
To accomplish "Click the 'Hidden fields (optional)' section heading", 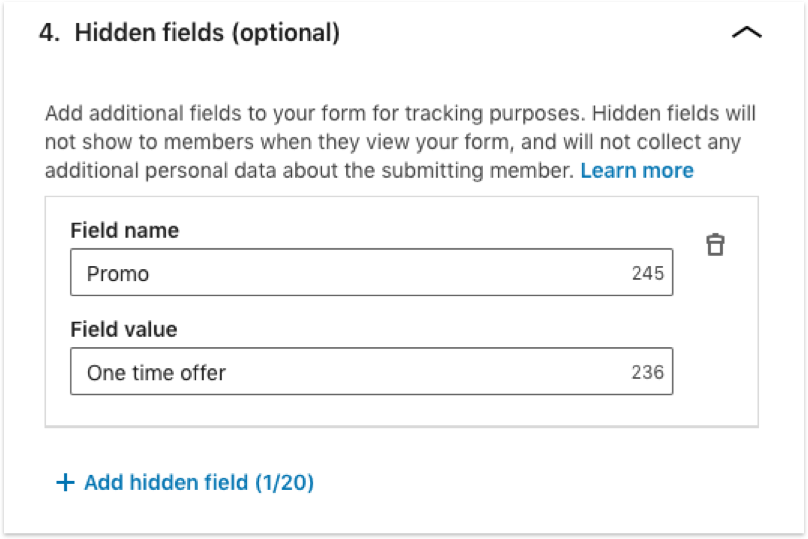I will point(189,33).
